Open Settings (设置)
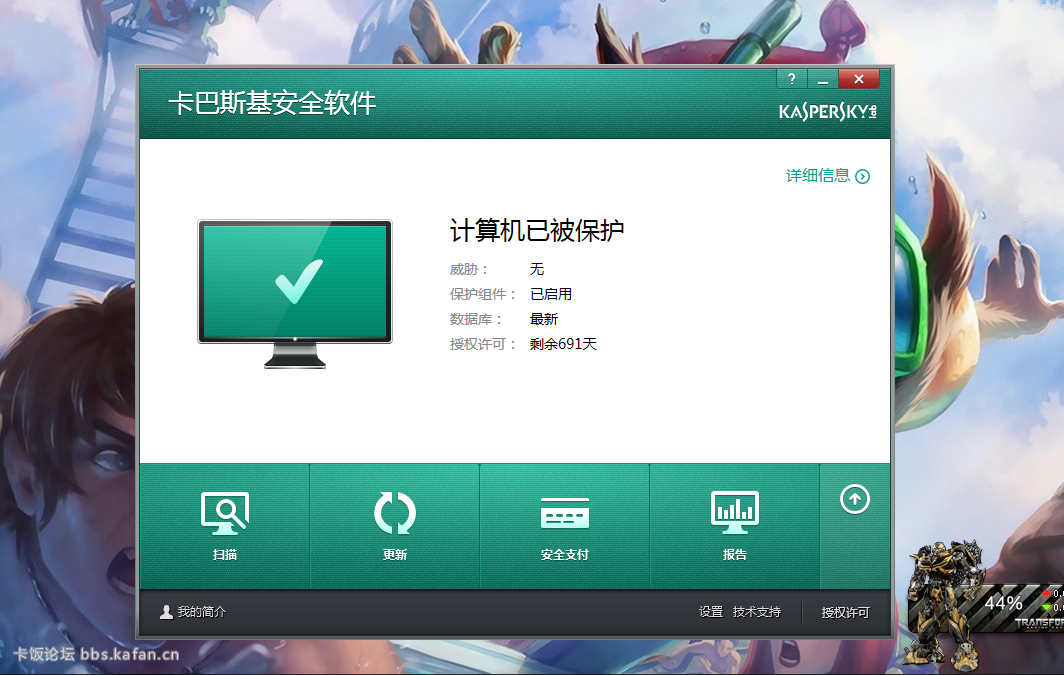 click(711, 612)
